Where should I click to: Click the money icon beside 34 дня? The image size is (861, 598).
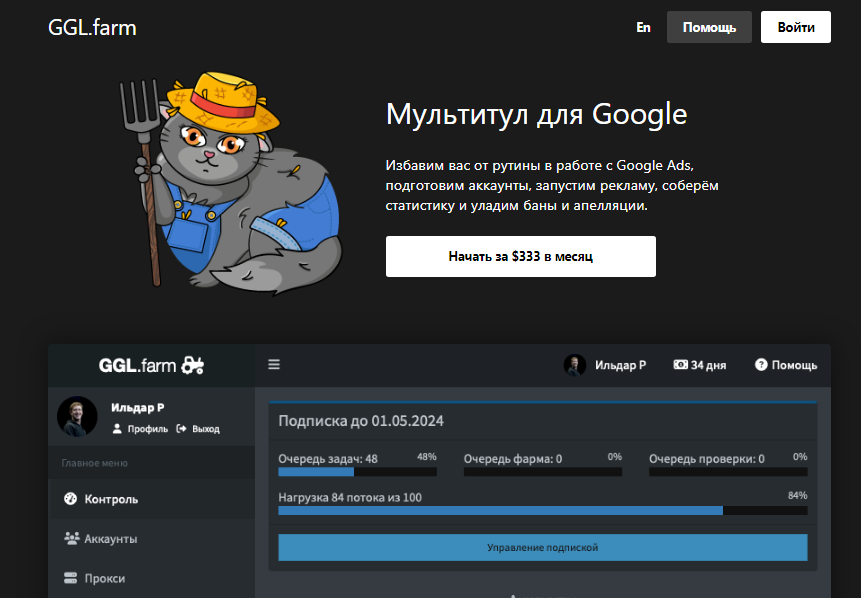pyautogui.click(x=680, y=365)
